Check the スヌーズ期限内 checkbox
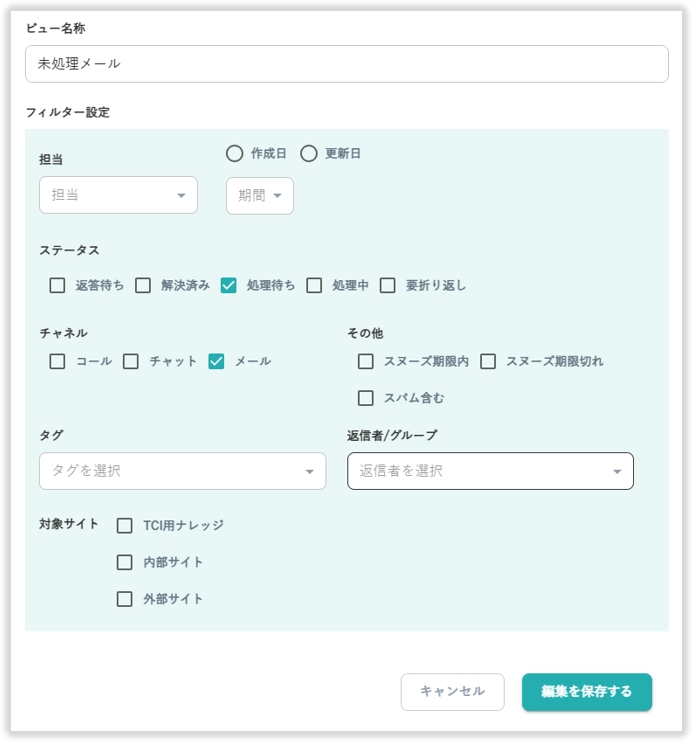This screenshot has height=742, width=693. (366, 361)
